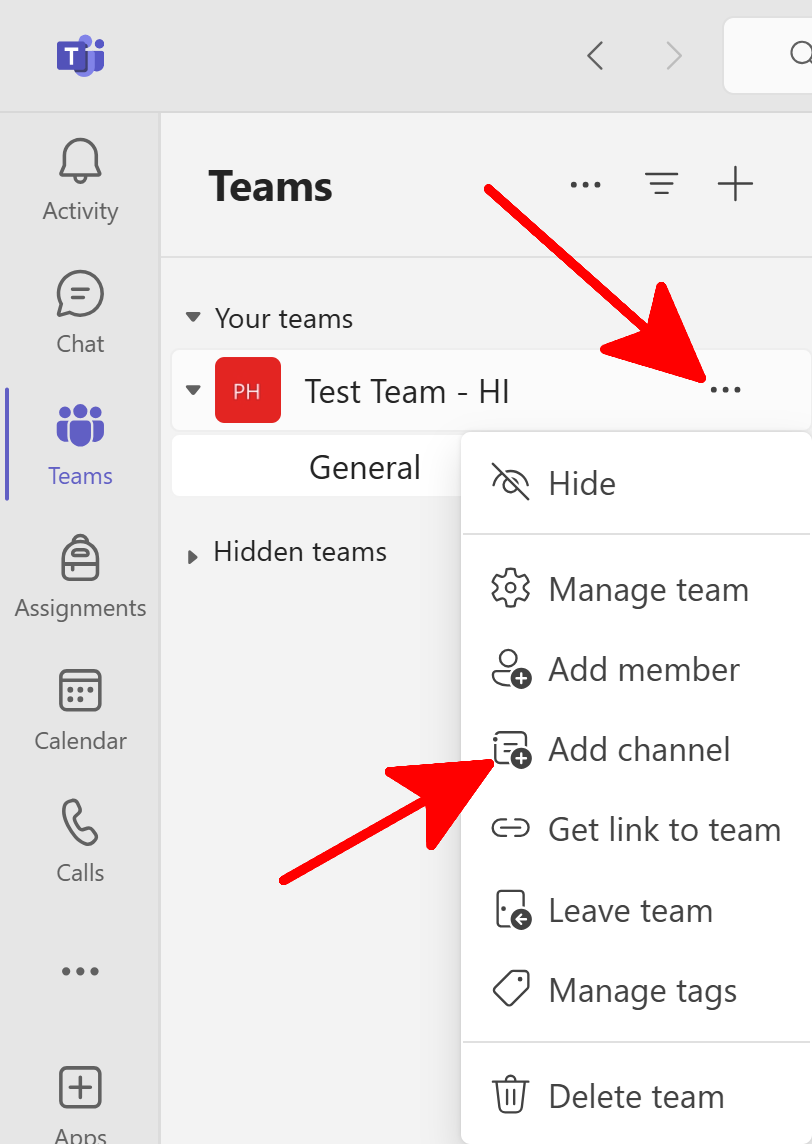812x1144 pixels.
Task: Click the Microsoft Teams logo
Action: 80,55
